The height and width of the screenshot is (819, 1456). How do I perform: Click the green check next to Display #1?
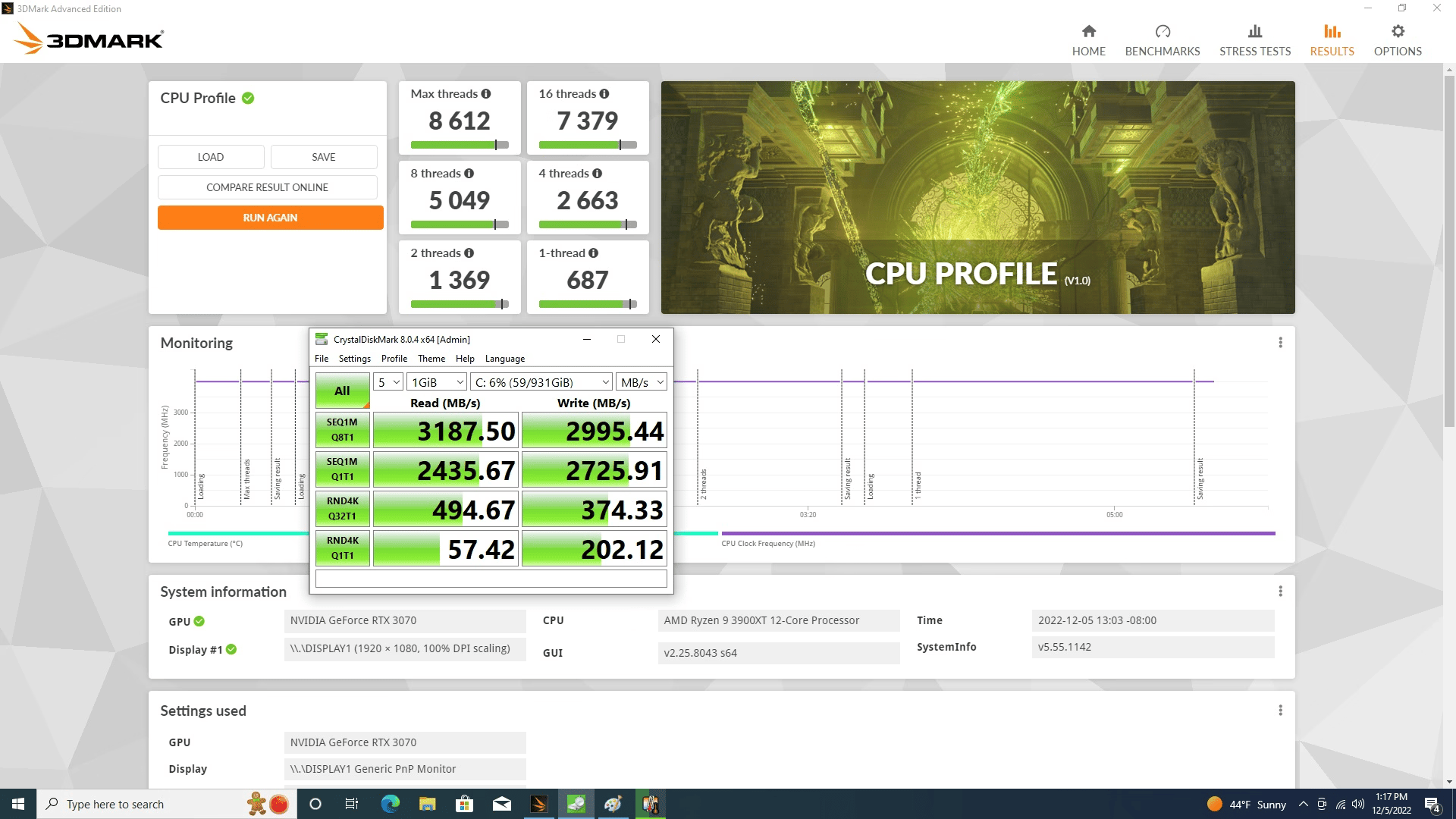point(231,650)
